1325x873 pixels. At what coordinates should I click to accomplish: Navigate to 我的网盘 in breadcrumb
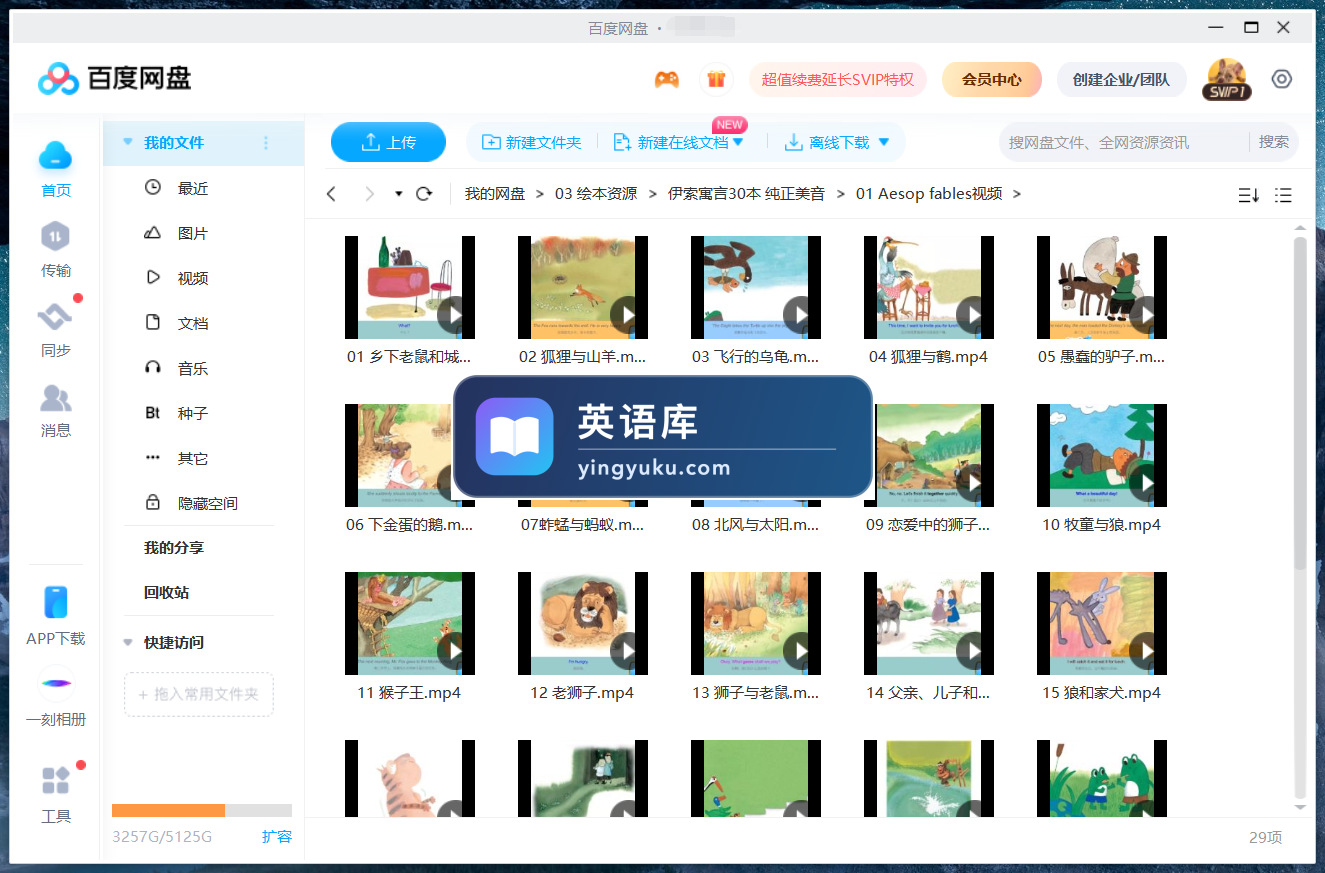495,194
